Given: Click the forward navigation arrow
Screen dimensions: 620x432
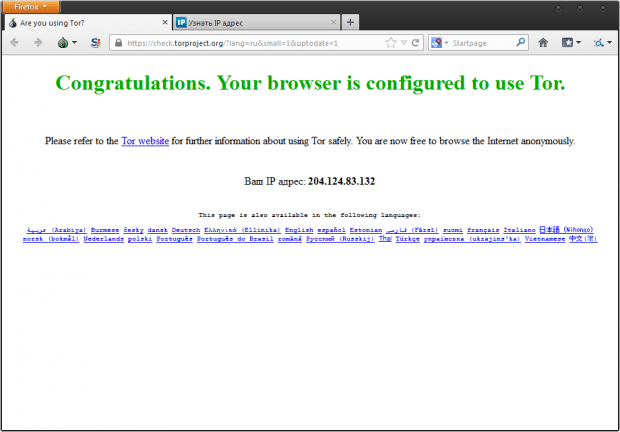Looking at the screenshot, I should 37,43.
